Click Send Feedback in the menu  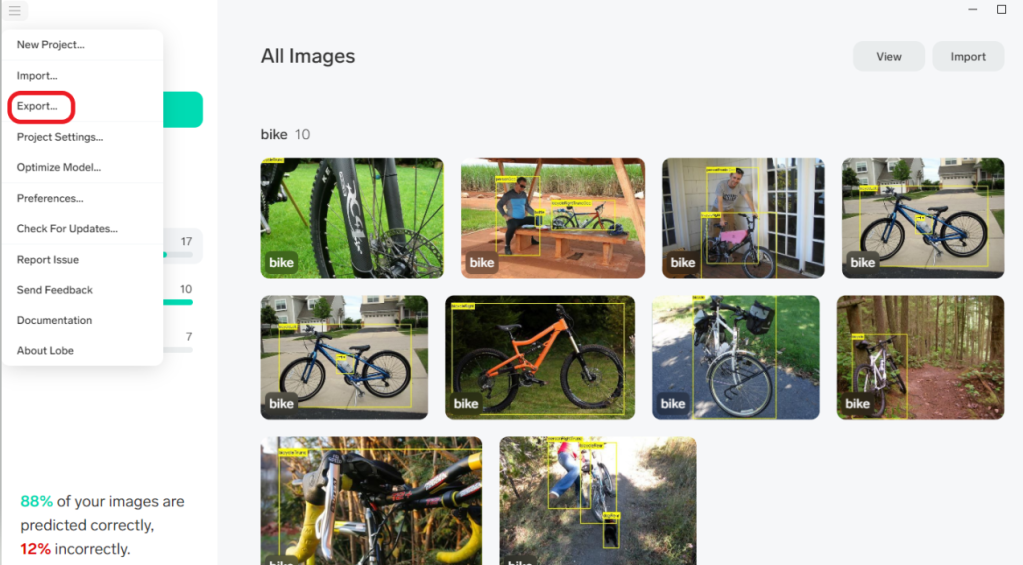[55, 290]
